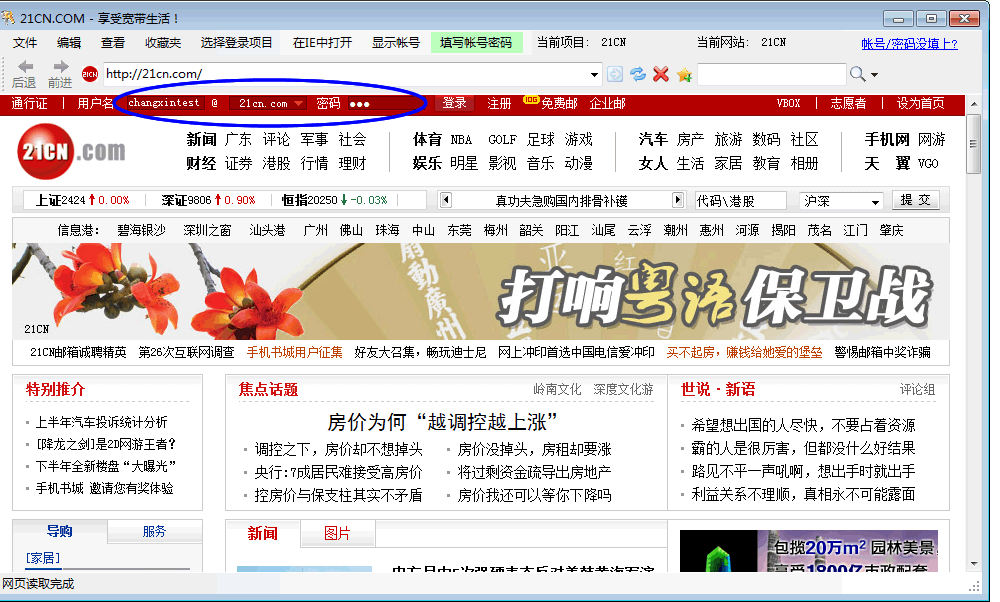
Task: Expand the 21cn.com email domain dropdown
Action: (298, 103)
